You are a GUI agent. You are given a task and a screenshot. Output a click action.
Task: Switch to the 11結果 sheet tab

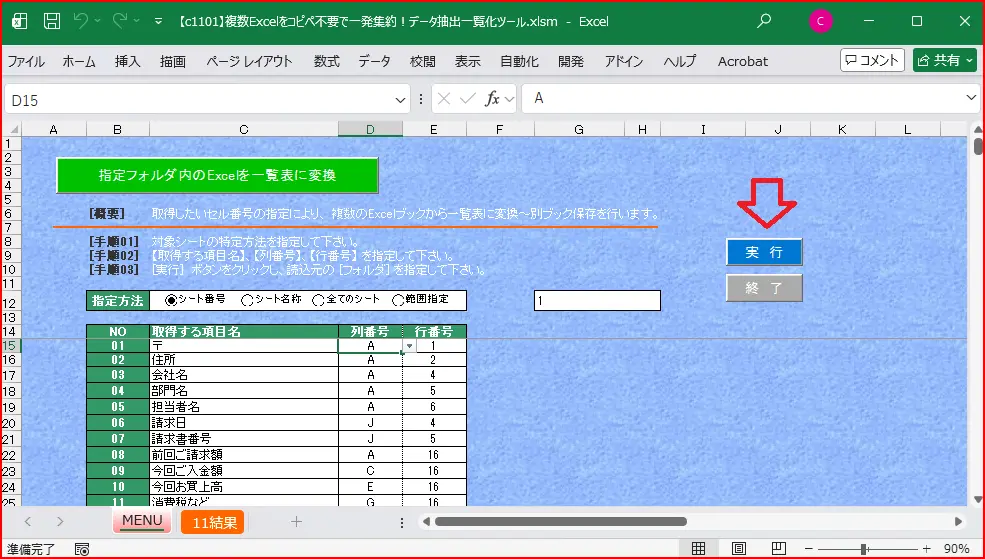click(x=212, y=521)
